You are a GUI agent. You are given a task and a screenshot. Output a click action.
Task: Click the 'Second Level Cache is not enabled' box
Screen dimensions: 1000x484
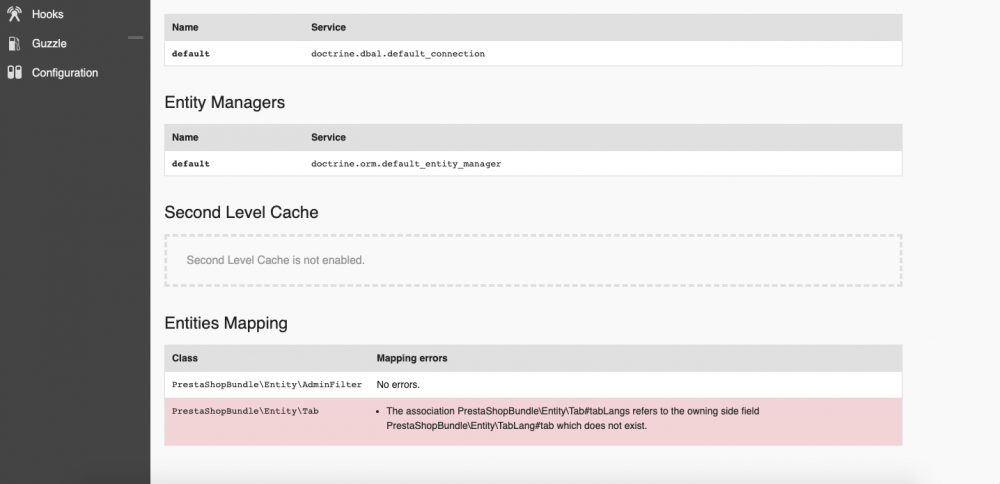533,260
